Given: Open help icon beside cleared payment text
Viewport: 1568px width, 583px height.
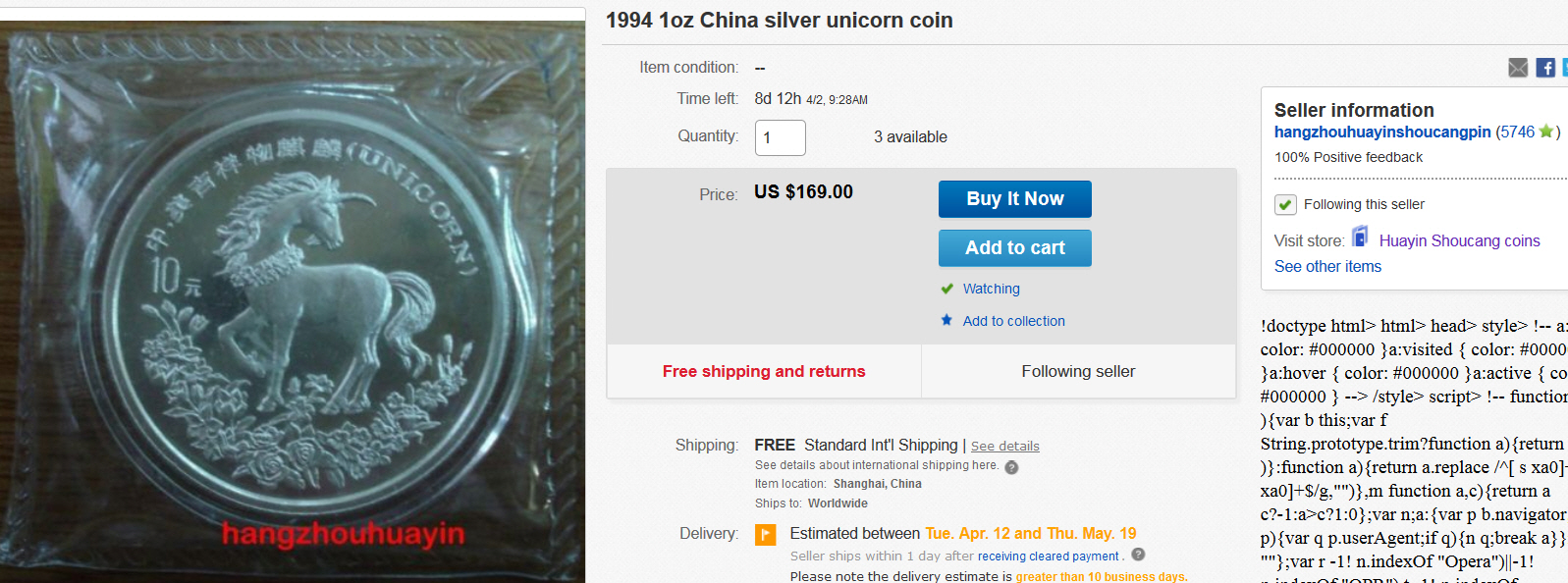Looking at the screenshot, I should (x=1138, y=555).
